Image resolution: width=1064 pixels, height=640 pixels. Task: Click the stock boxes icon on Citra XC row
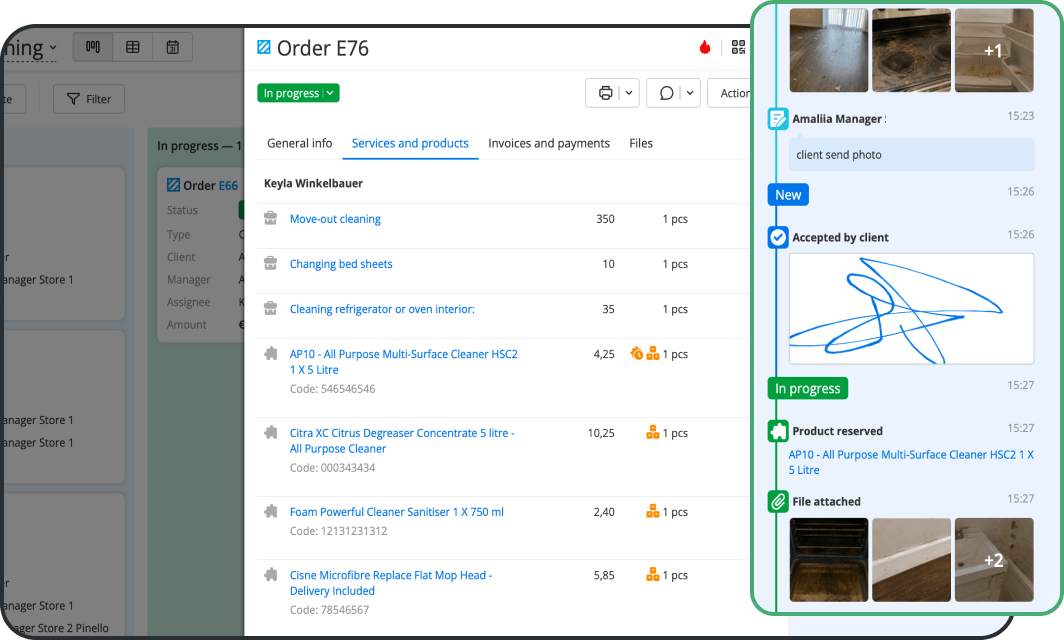pos(653,432)
